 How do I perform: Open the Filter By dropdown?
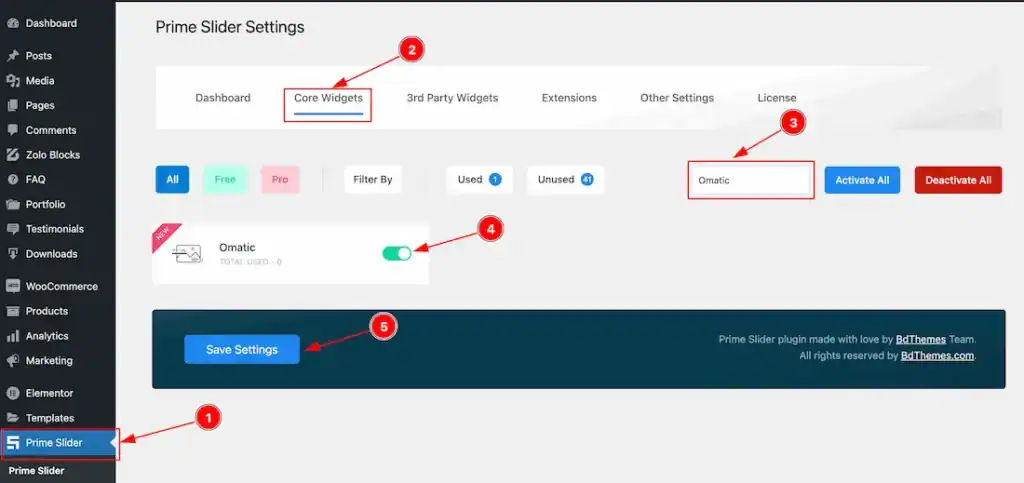pos(373,179)
